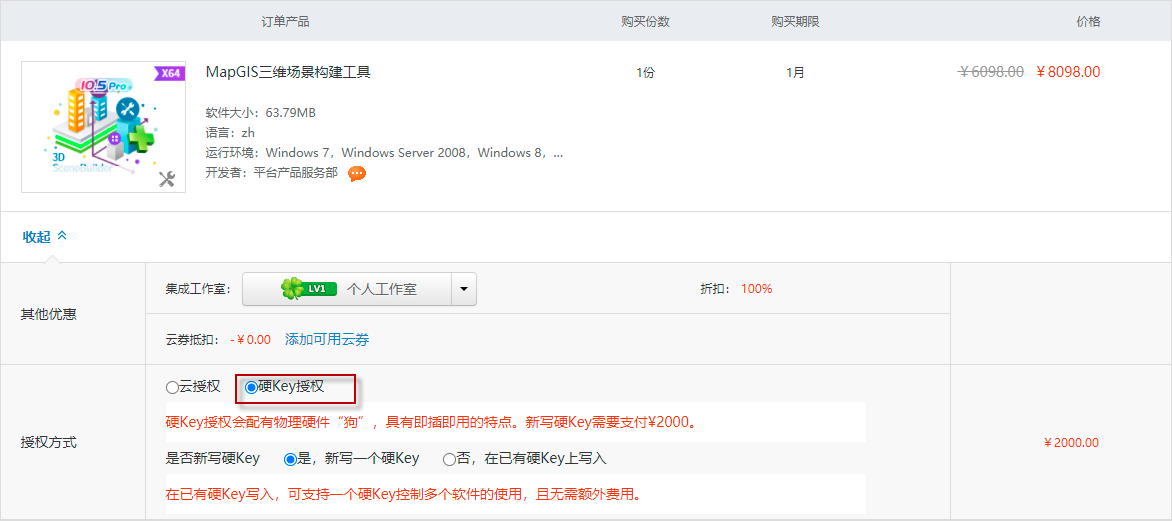Open the 集成工作室 dropdown arrow
The width and height of the screenshot is (1172, 521).
pos(463,289)
